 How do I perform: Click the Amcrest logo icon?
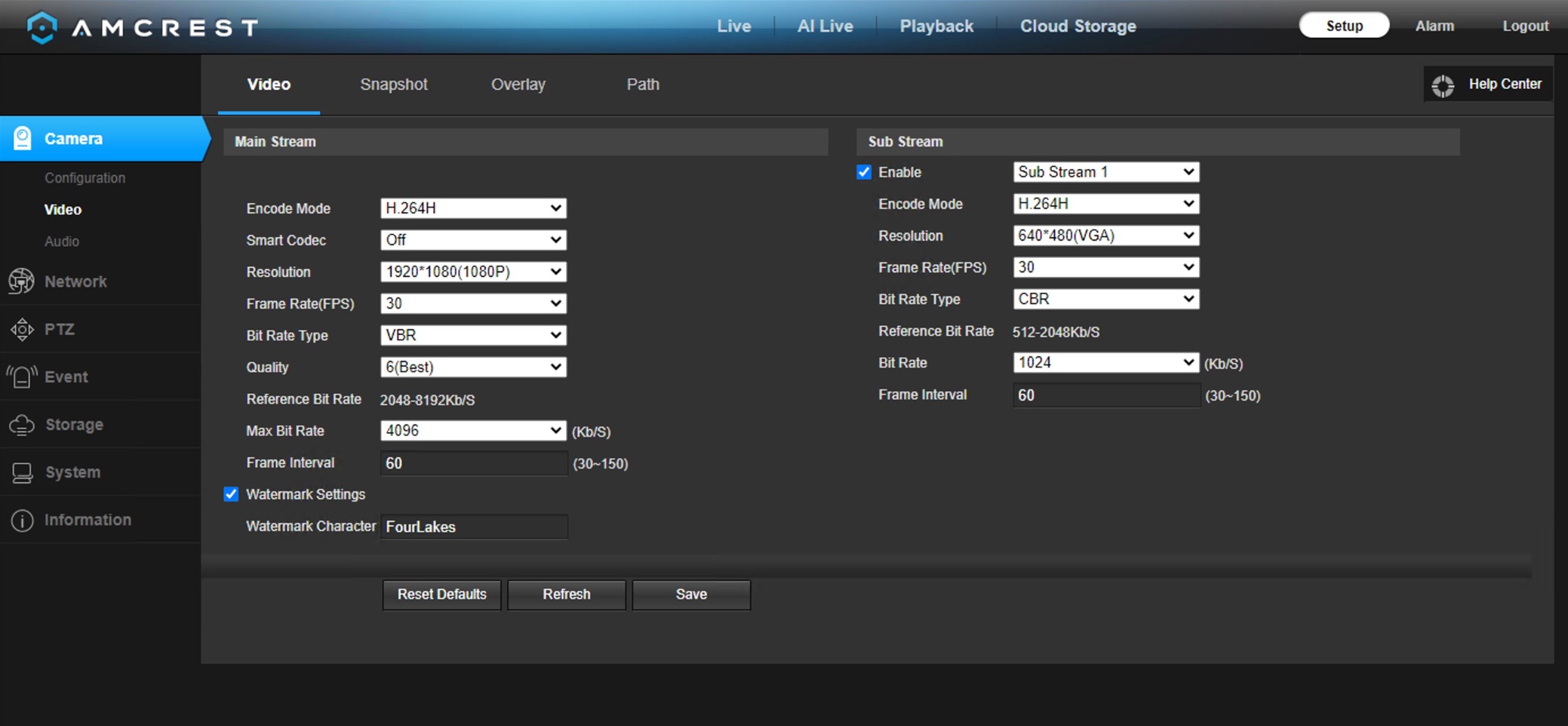(42, 27)
